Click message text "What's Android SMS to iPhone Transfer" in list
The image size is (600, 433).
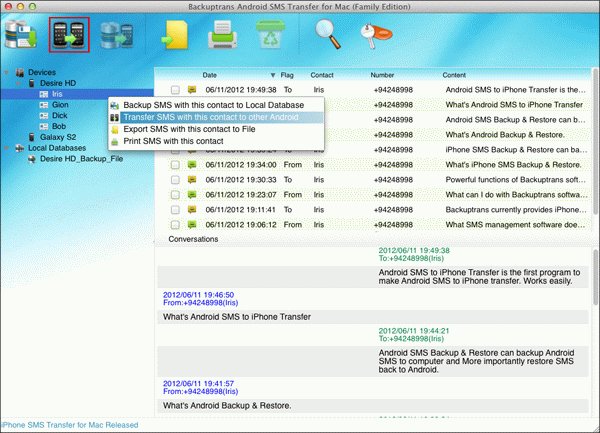pos(514,105)
